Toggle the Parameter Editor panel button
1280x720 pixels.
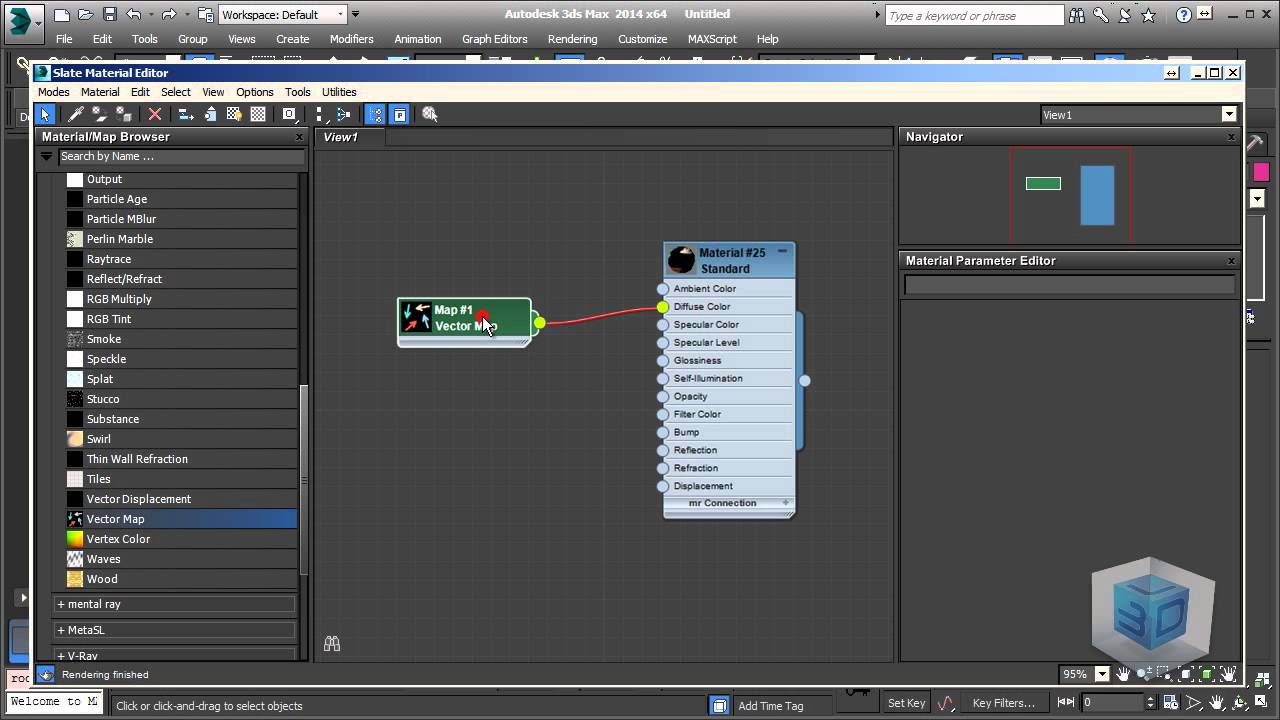click(x=400, y=114)
